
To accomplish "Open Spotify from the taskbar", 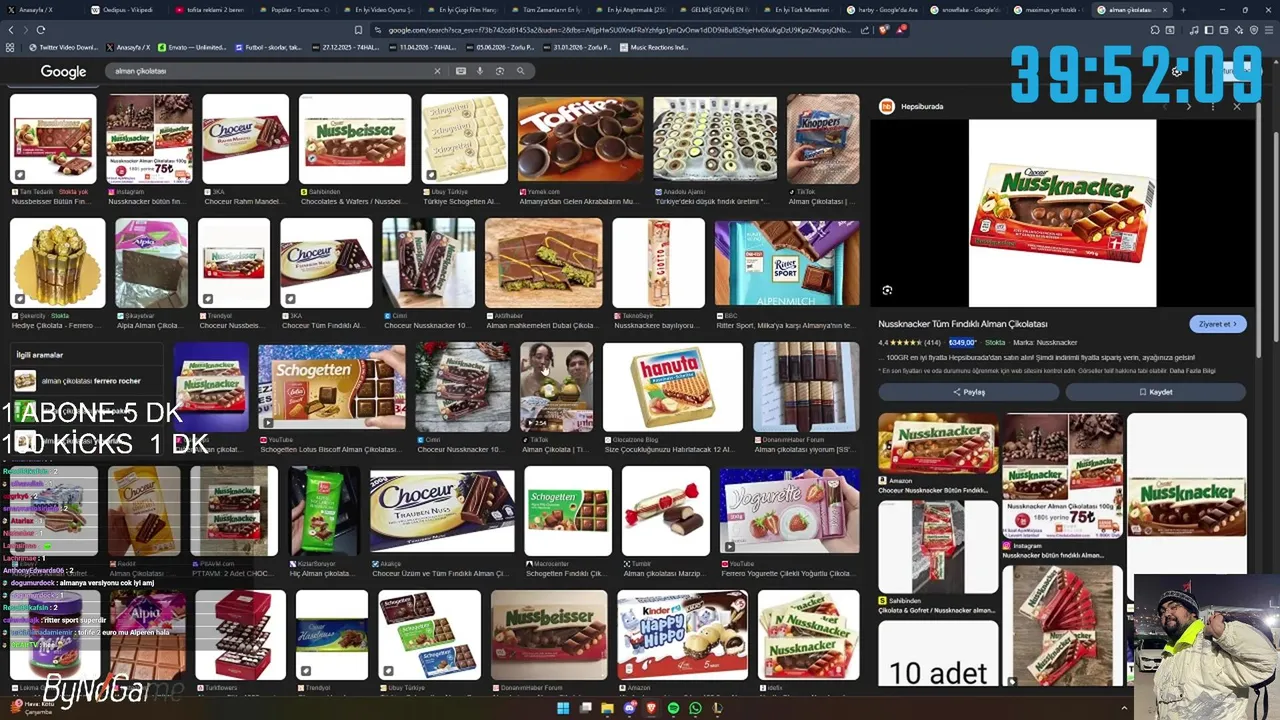I will coord(673,708).
